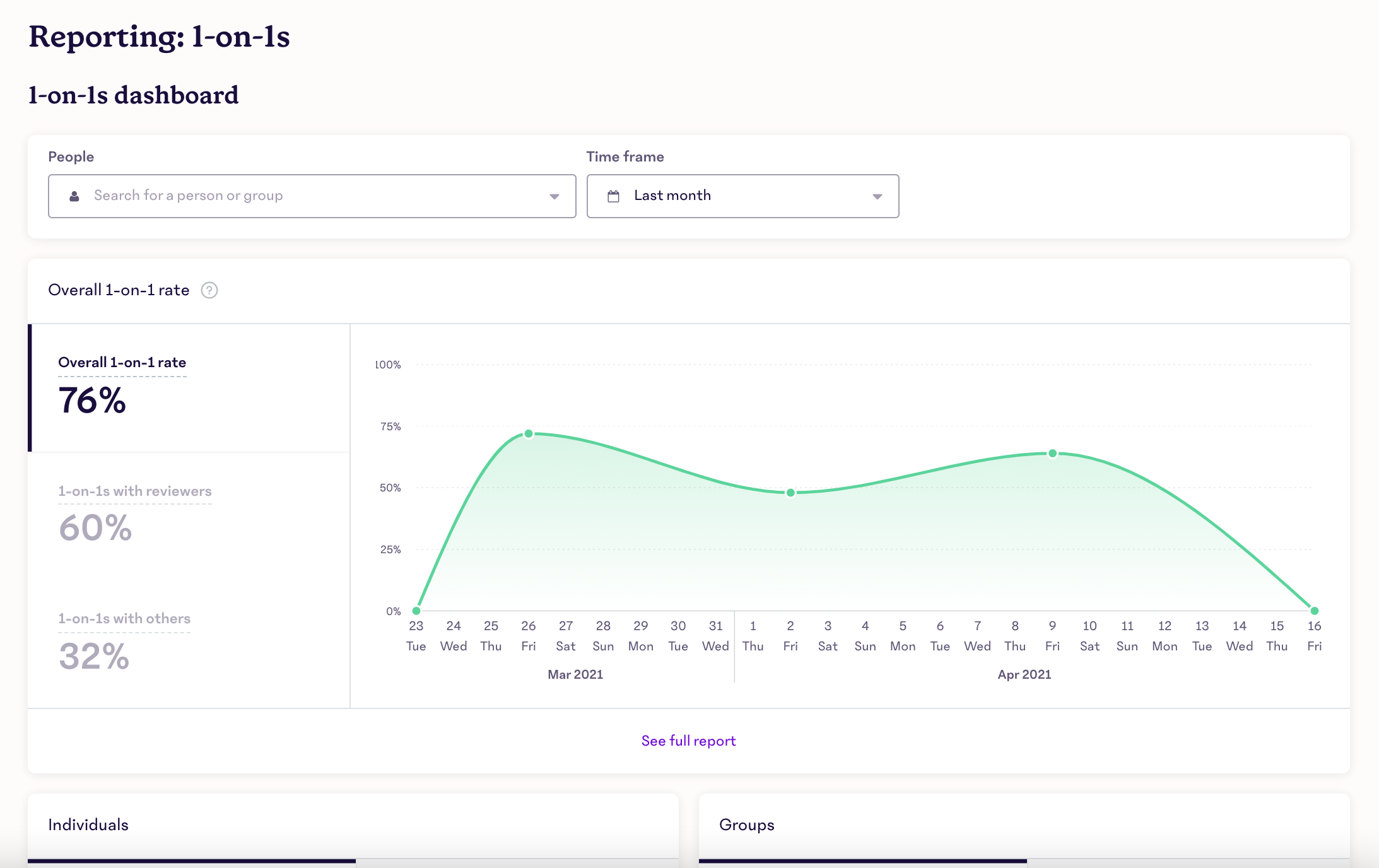The image size is (1379, 868).
Task: Click the Time frame field label
Action: point(625,156)
